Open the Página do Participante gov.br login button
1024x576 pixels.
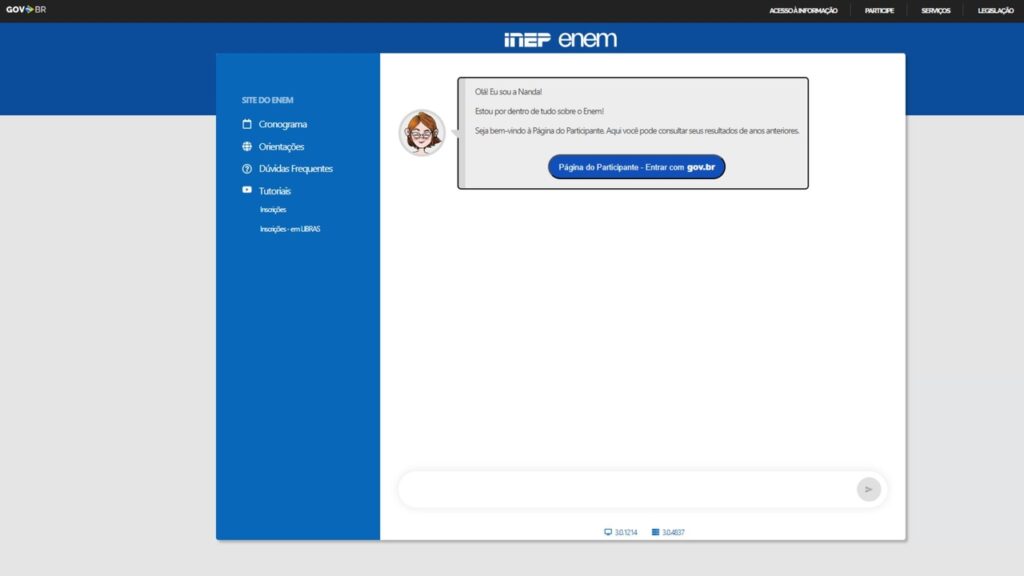(x=636, y=167)
